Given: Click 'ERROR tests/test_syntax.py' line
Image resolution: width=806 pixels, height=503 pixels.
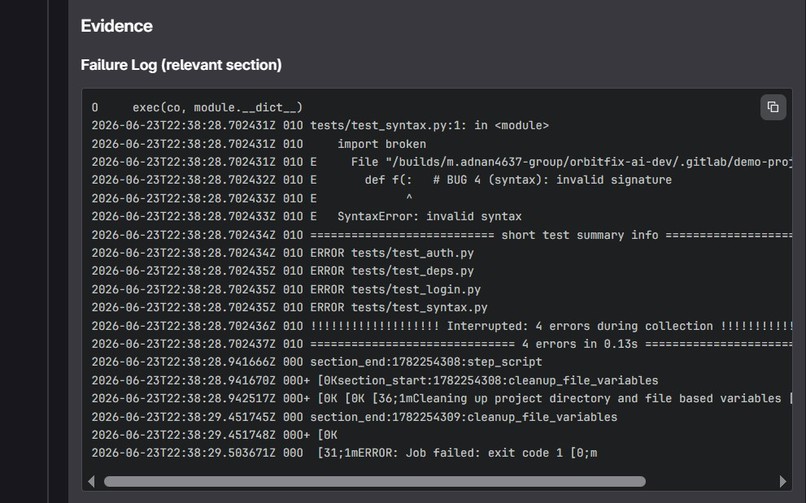Looking at the screenshot, I should coord(289,307).
